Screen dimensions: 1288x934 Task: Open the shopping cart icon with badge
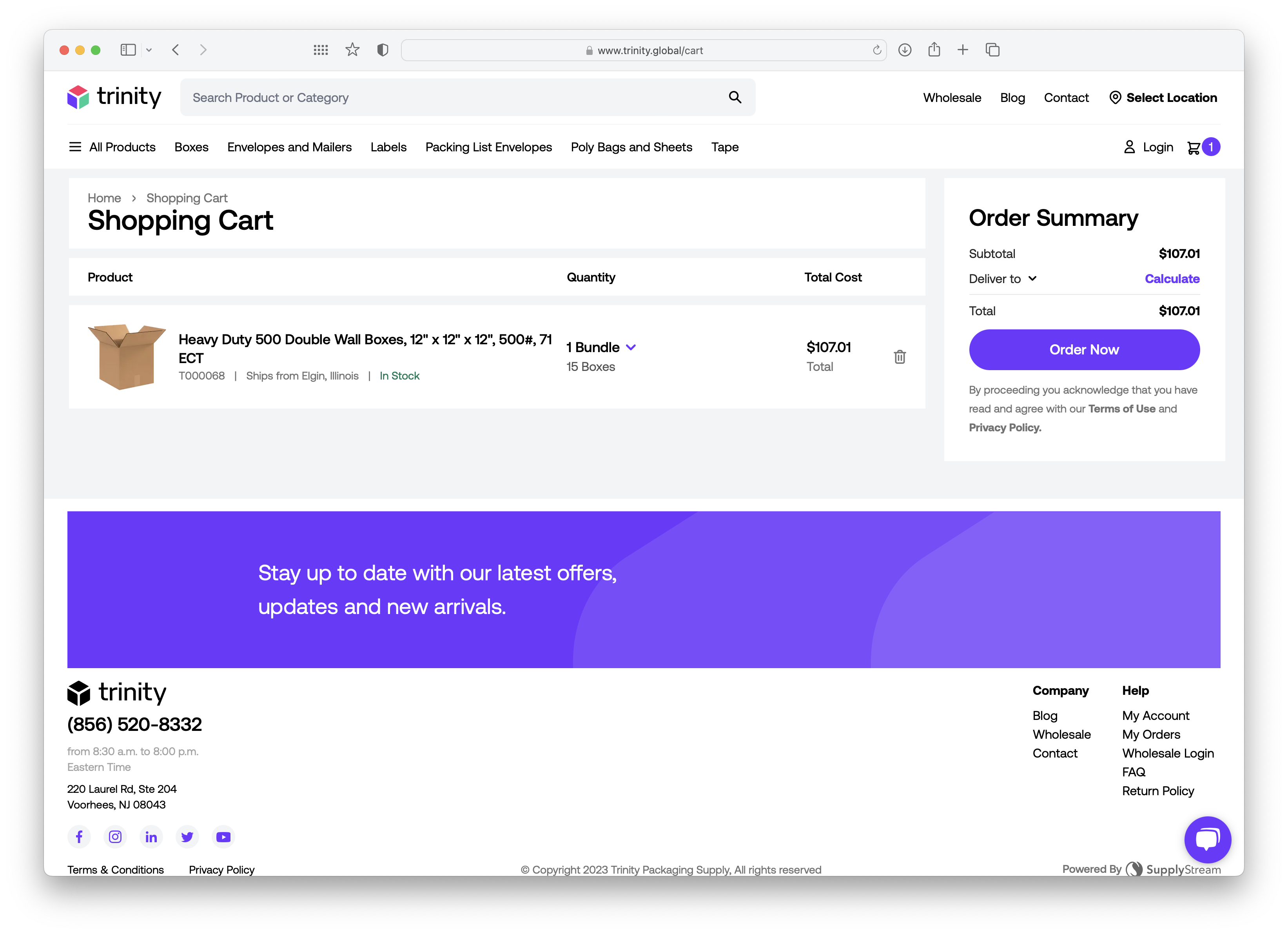click(x=1203, y=147)
